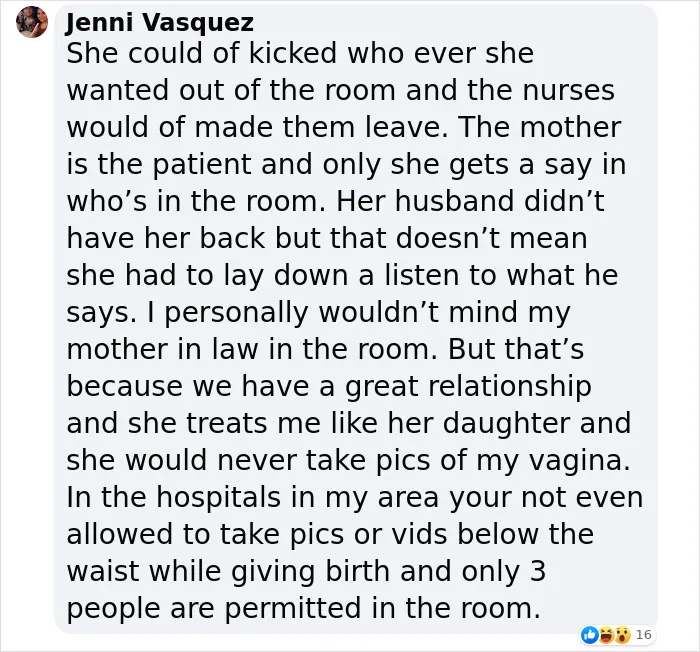Click the number "3" near the comment's end
Image resolution: width=700 pixels, height=652 pixels.
pos(538,572)
